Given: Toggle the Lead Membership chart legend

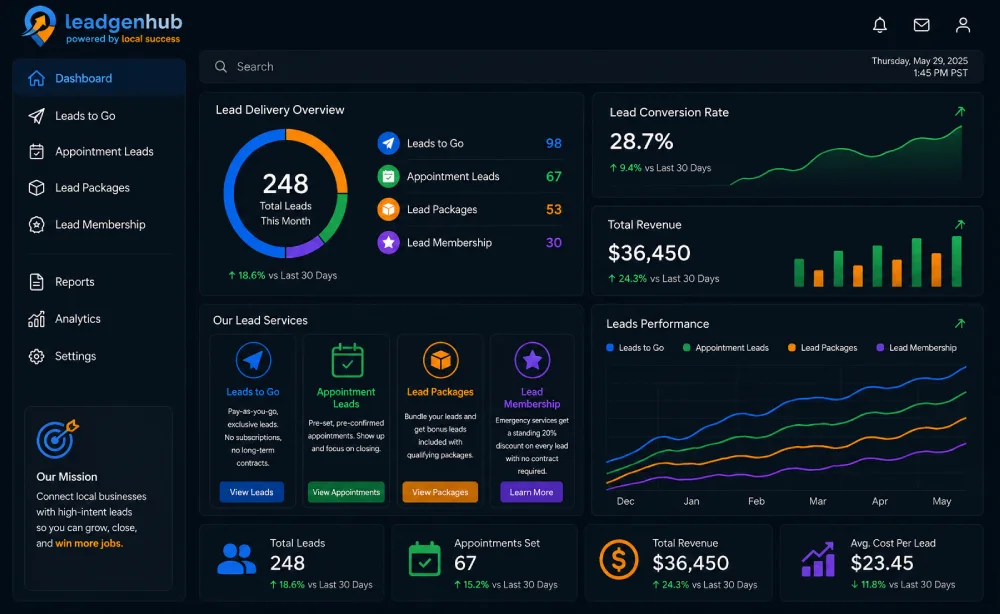Looking at the screenshot, I should 916,347.
